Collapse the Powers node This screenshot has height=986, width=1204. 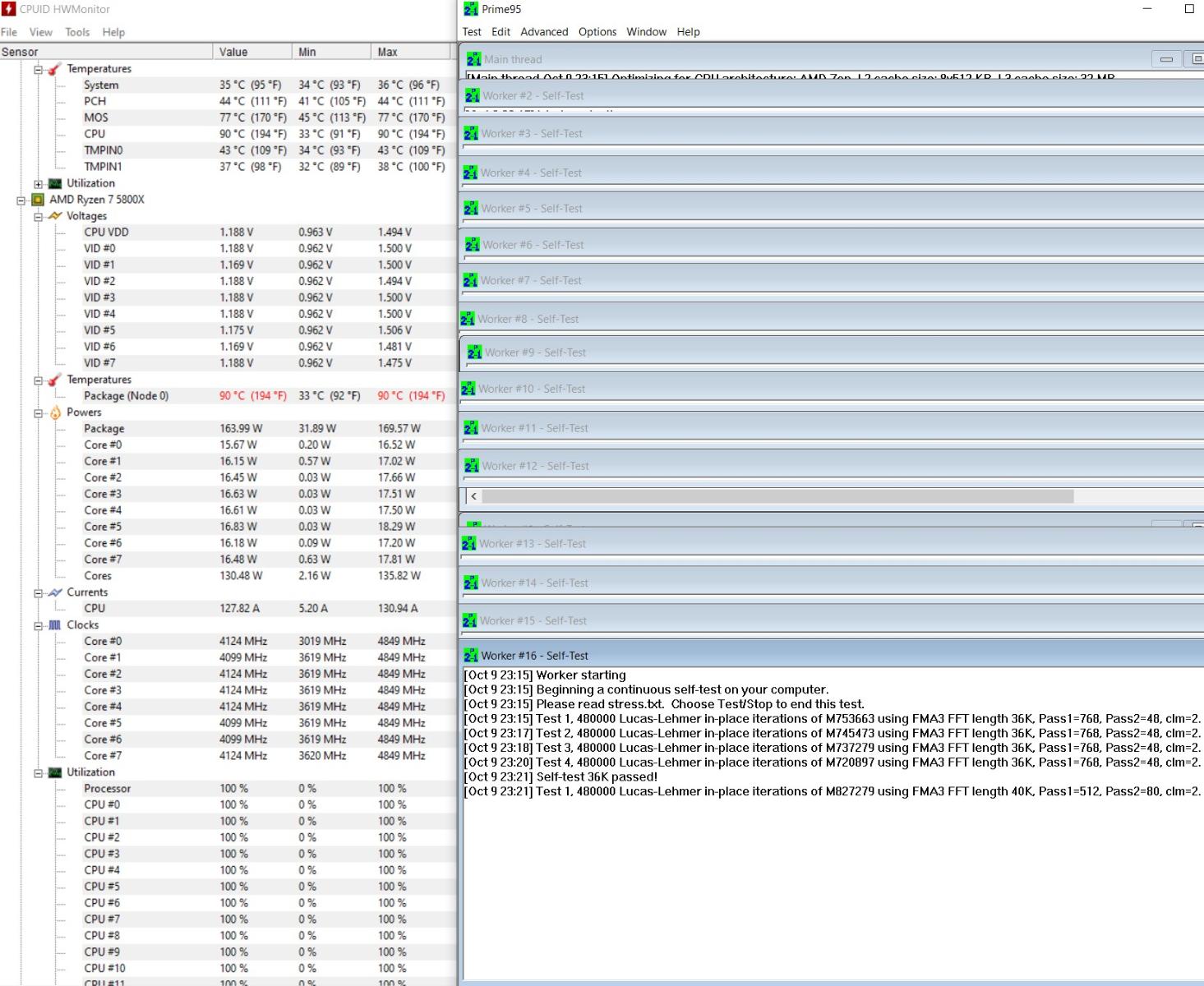(x=38, y=413)
